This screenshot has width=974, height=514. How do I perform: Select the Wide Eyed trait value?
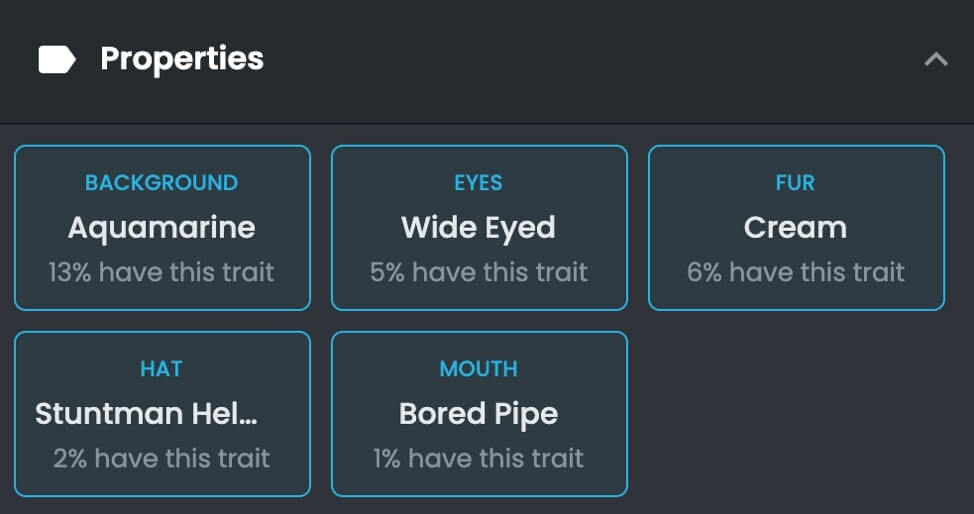click(478, 228)
